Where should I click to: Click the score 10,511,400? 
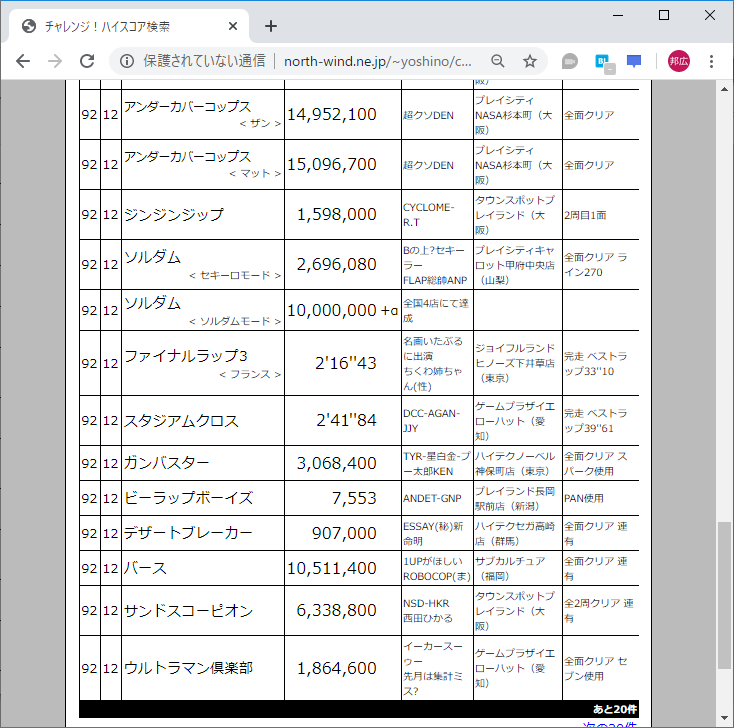coord(331,568)
